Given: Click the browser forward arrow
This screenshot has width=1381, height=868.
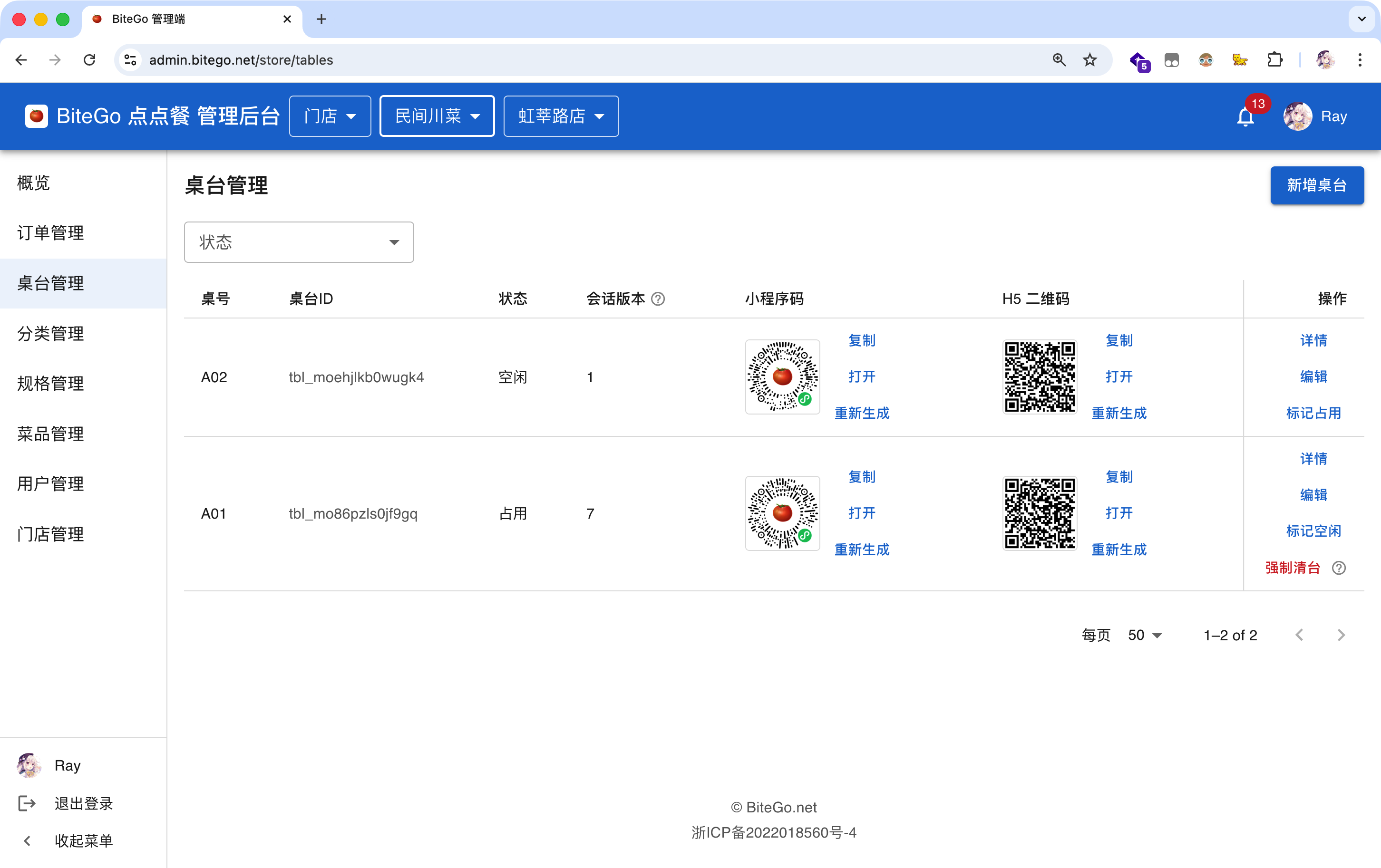Looking at the screenshot, I should coord(55,59).
